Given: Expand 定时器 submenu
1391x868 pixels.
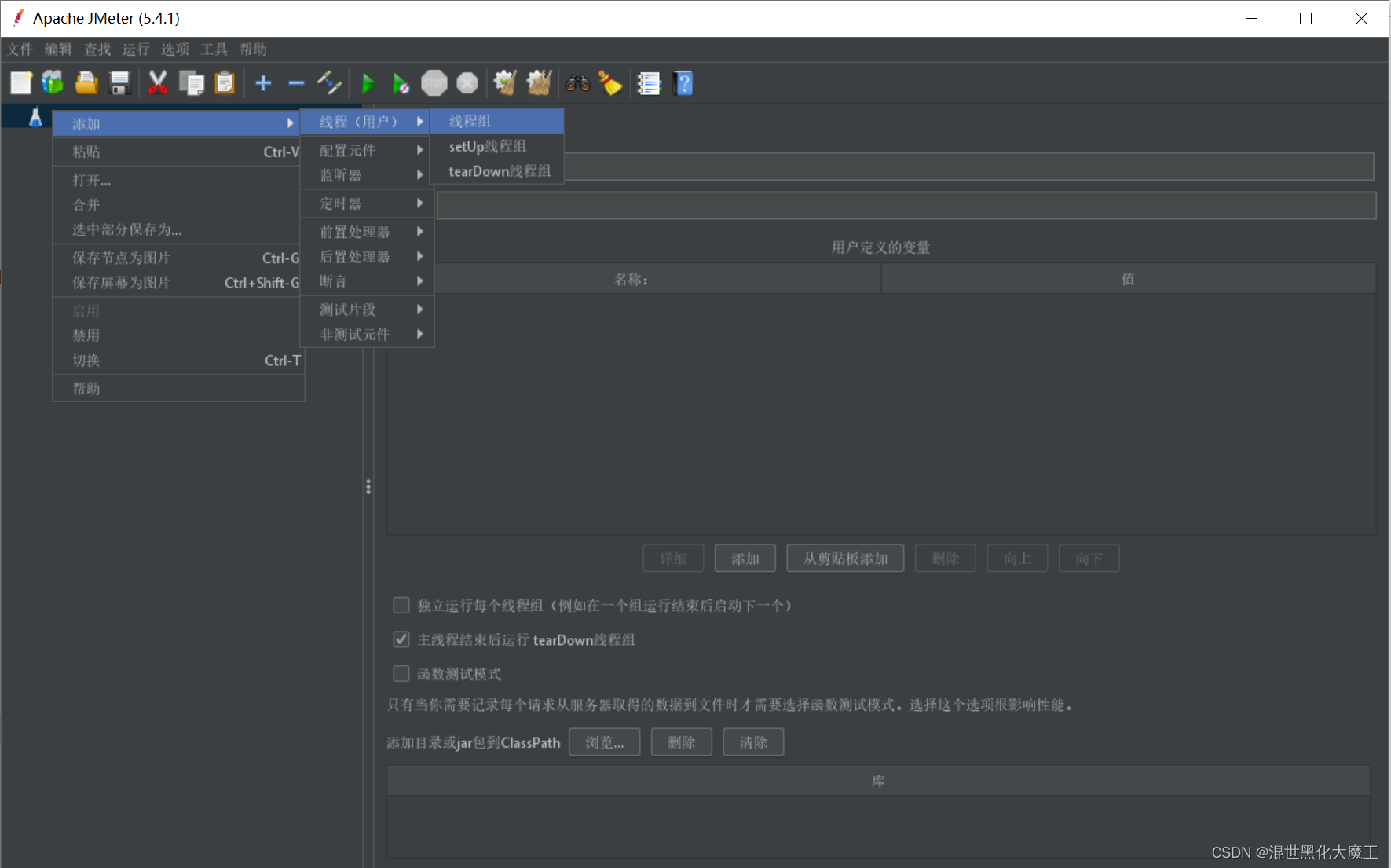Looking at the screenshot, I should point(367,203).
